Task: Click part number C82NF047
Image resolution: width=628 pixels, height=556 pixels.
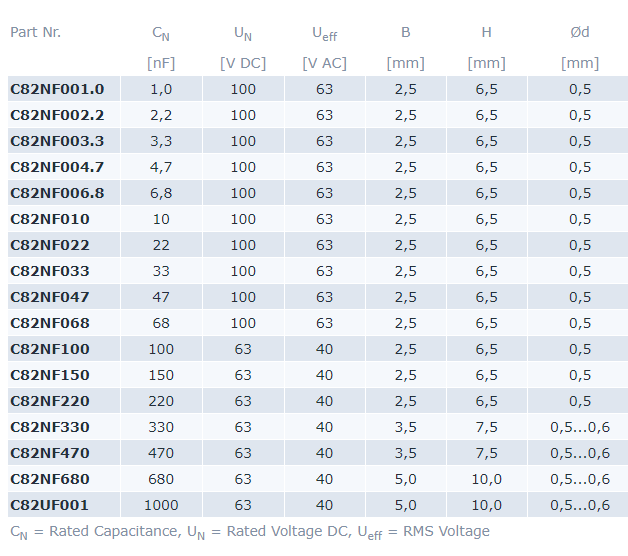Action: [50, 297]
